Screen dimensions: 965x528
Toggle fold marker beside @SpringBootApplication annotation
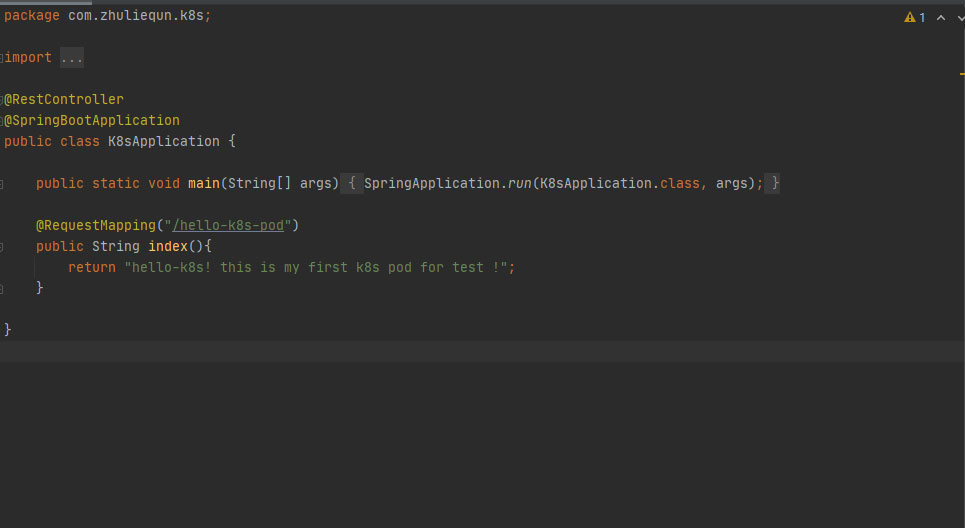coord(2,121)
